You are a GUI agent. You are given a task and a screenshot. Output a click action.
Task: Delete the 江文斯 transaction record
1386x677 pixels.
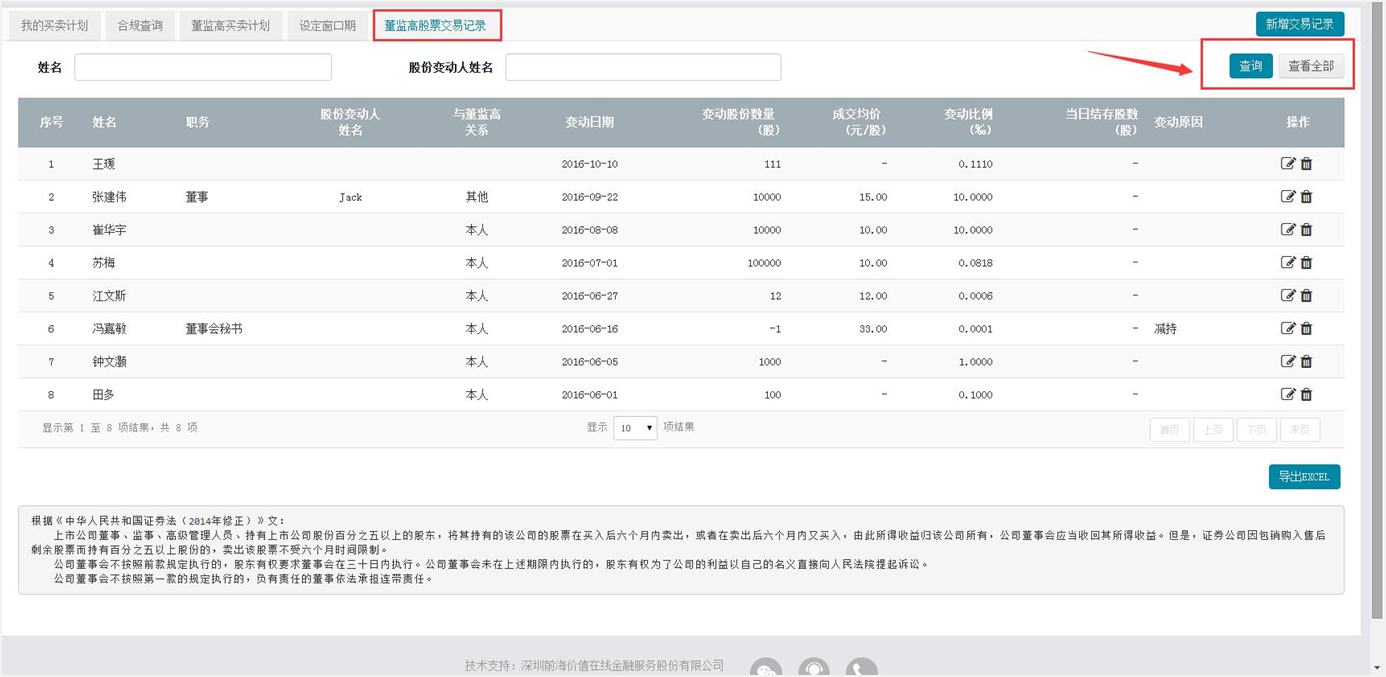1306,296
